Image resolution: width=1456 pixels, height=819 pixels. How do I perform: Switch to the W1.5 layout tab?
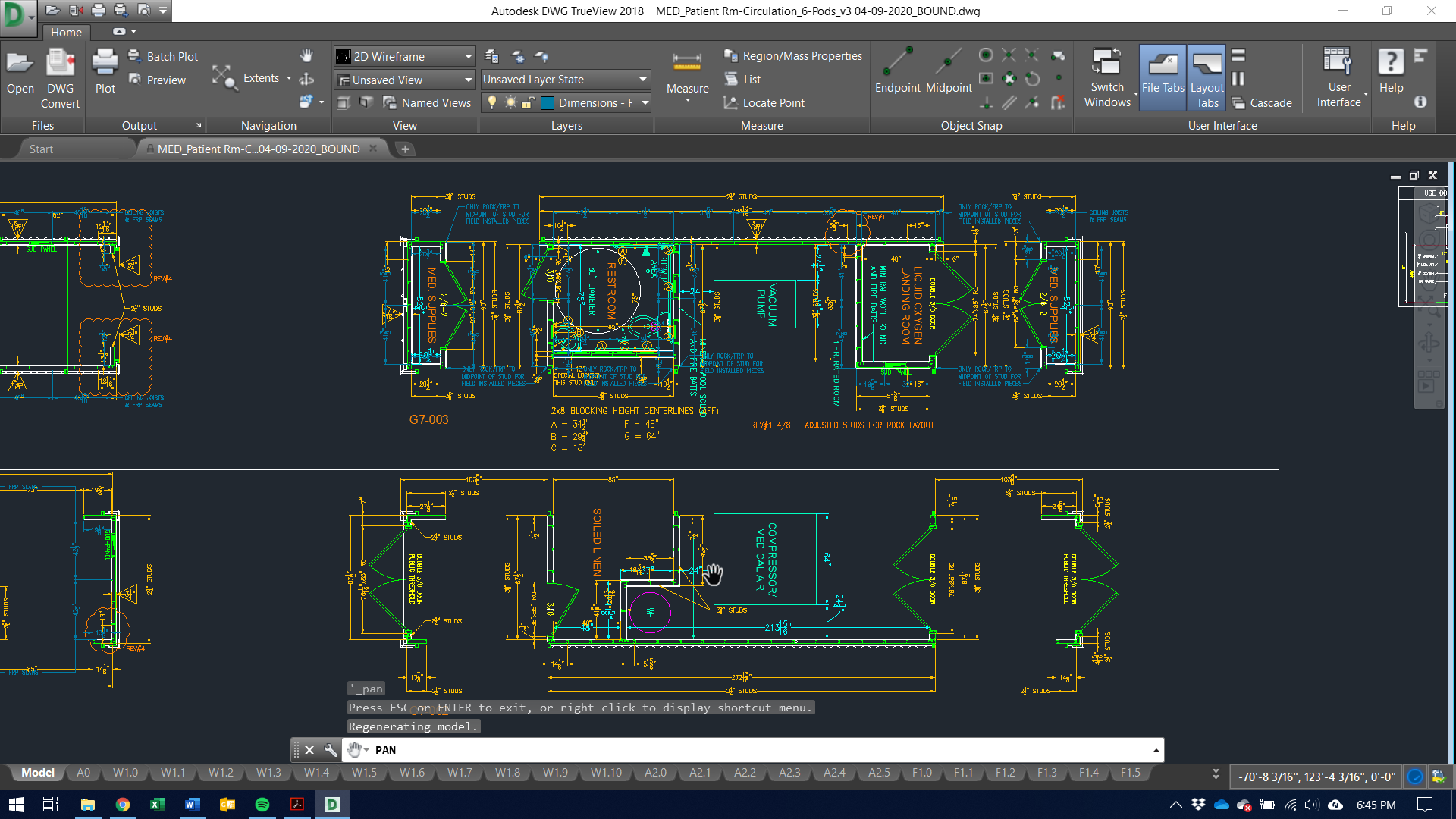click(364, 772)
